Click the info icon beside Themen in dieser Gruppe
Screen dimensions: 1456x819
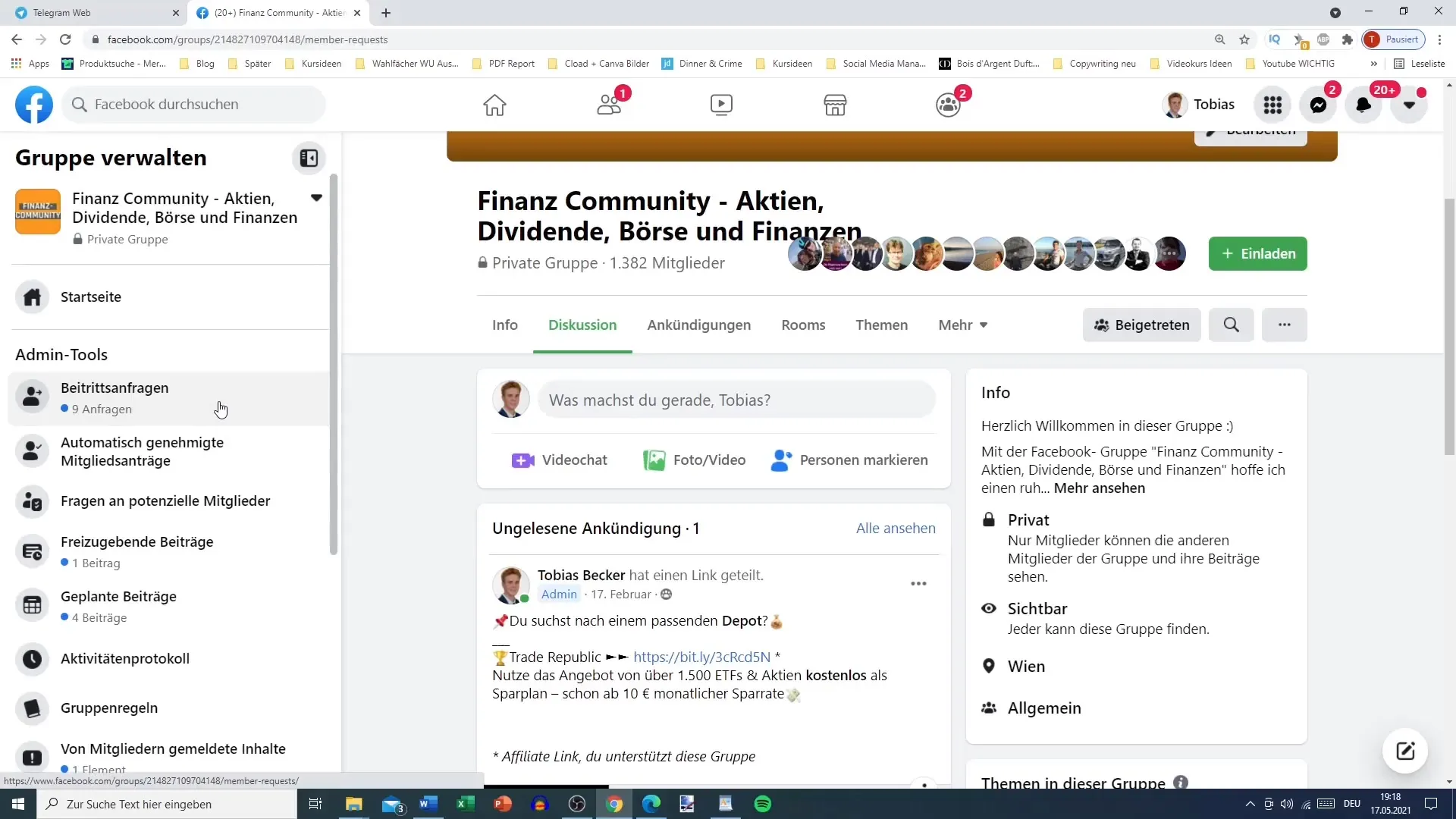pos(1181,782)
